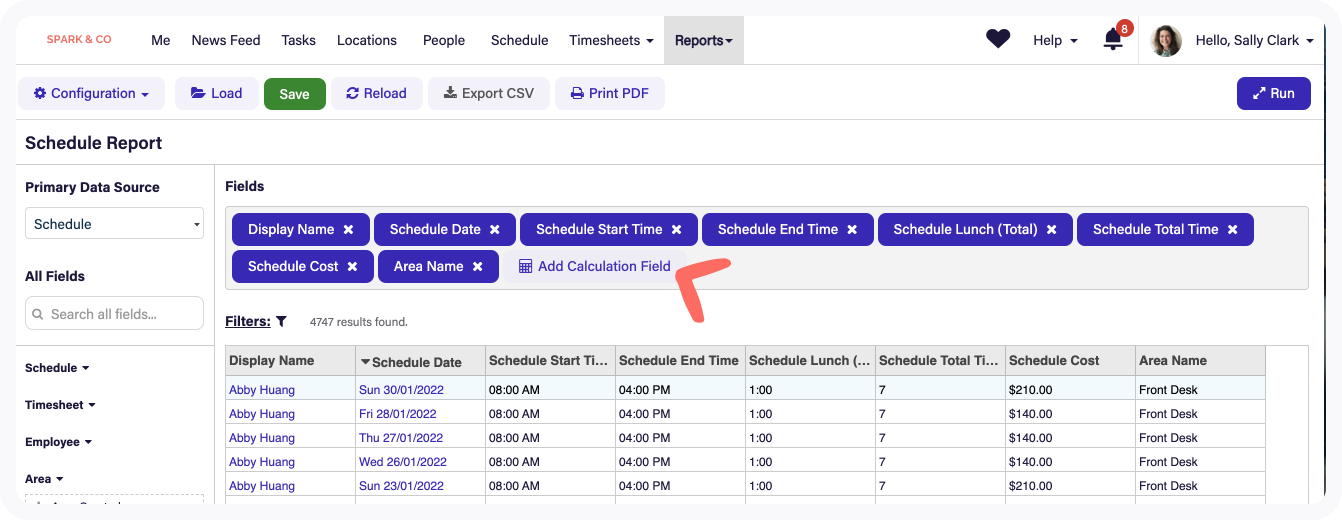Open the Help dropdown menu

pos(1055,40)
